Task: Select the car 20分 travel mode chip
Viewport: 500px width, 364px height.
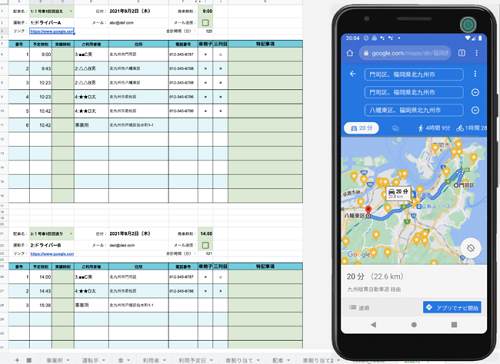Action: point(361,128)
